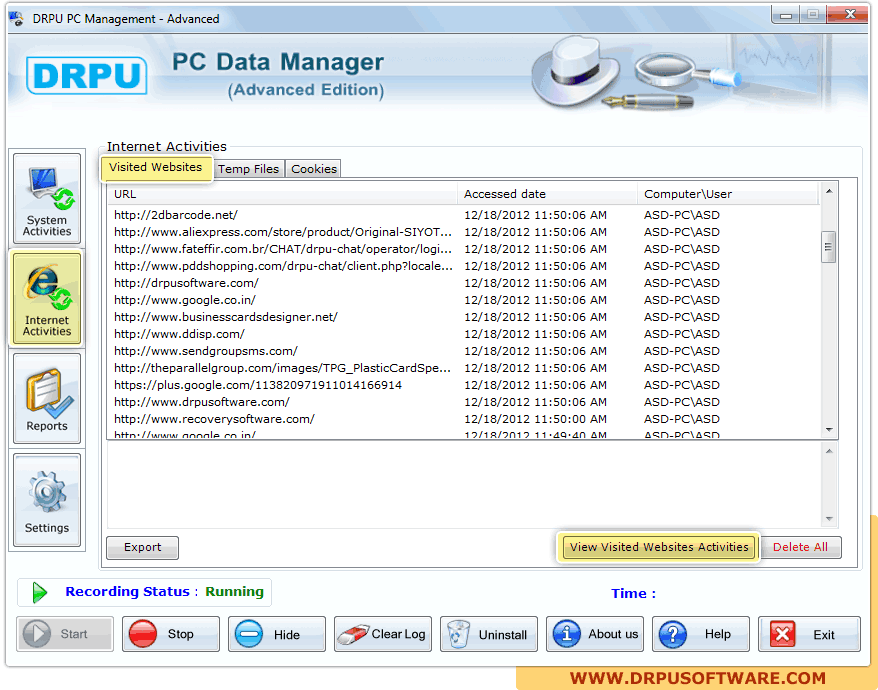Sort by the Accessed date column header
This screenshot has height=690, width=878.
548,194
